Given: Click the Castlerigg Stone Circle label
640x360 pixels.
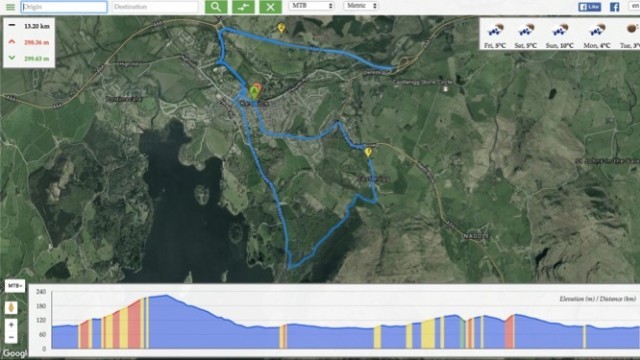Looking at the screenshot, I should (x=423, y=82).
